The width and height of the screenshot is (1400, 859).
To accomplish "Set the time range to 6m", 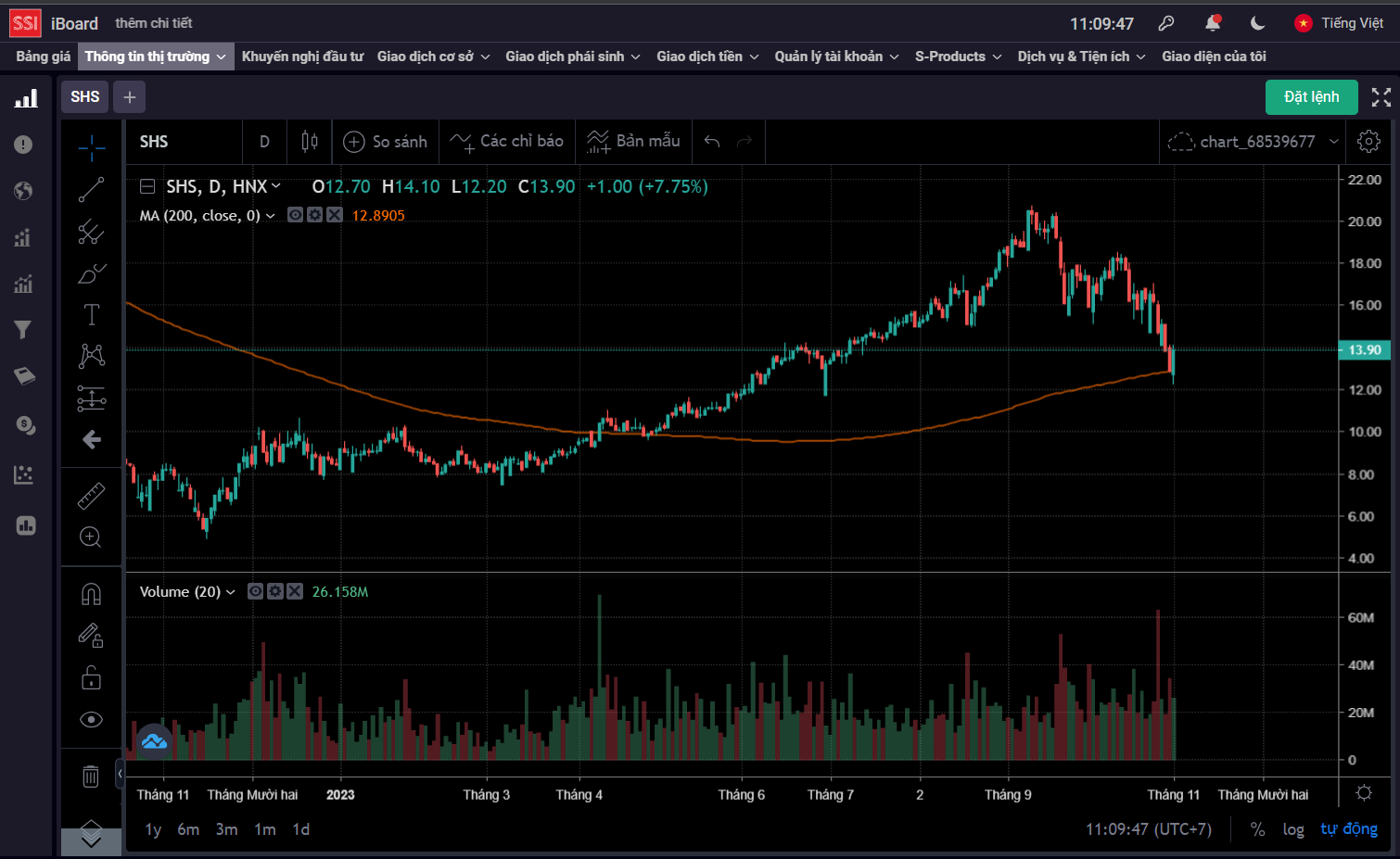I will [188, 829].
